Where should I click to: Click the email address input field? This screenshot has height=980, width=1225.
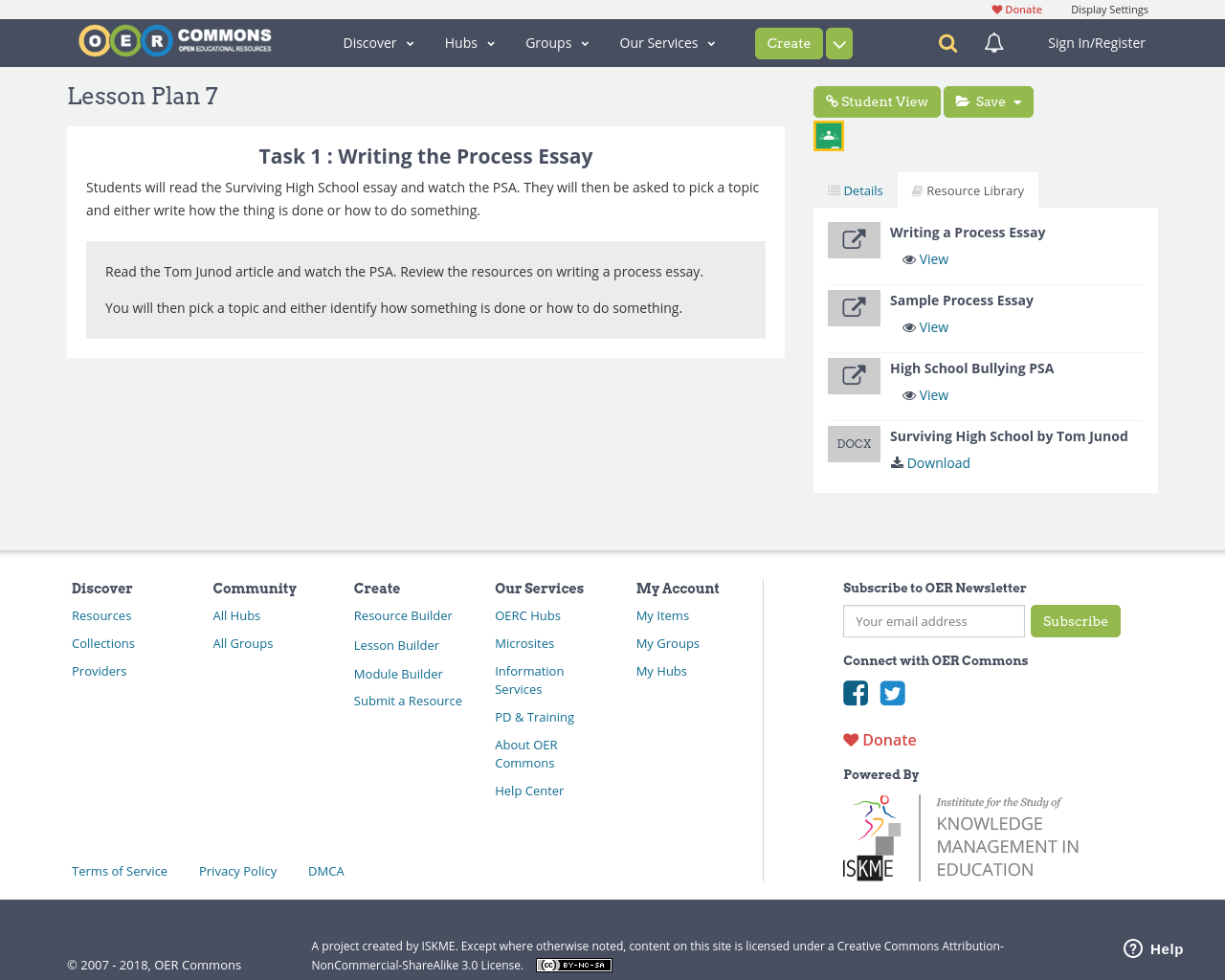coord(933,621)
